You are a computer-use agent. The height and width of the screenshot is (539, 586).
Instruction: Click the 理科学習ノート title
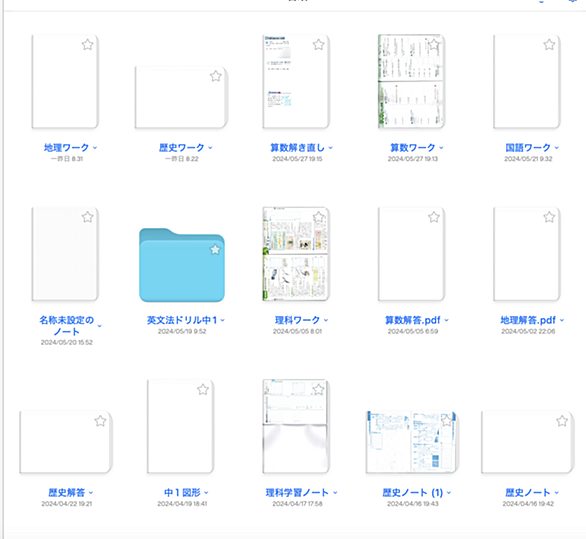click(297, 493)
